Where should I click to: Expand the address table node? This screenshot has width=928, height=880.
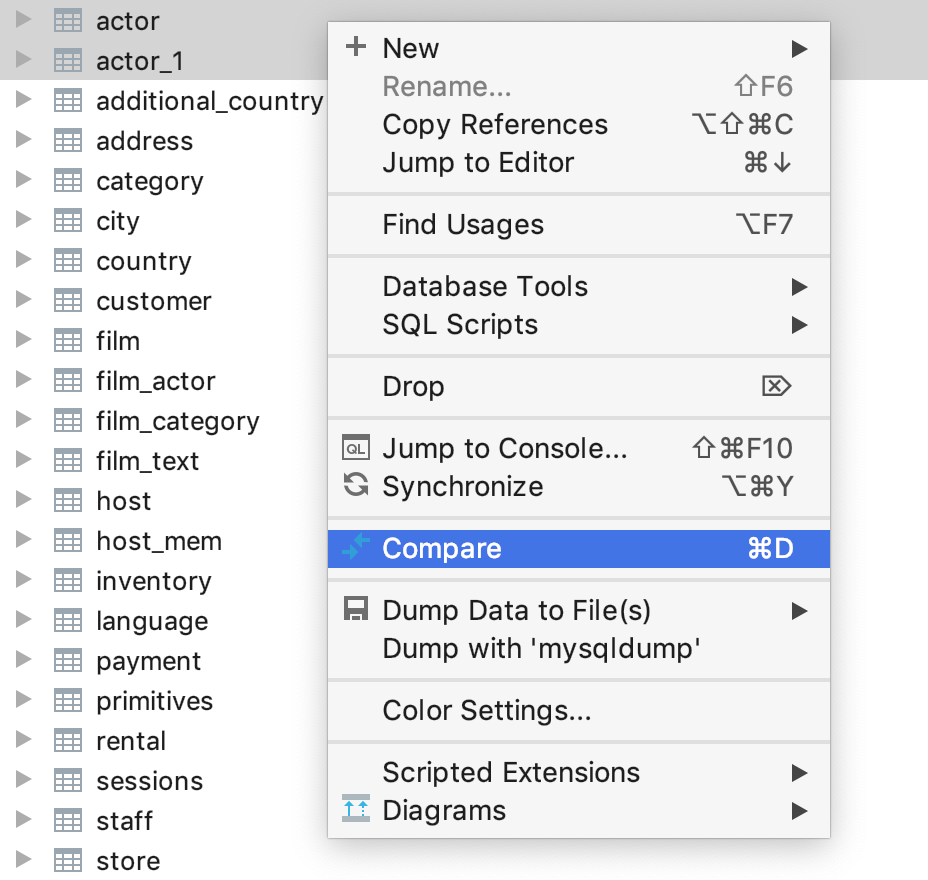(23, 138)
